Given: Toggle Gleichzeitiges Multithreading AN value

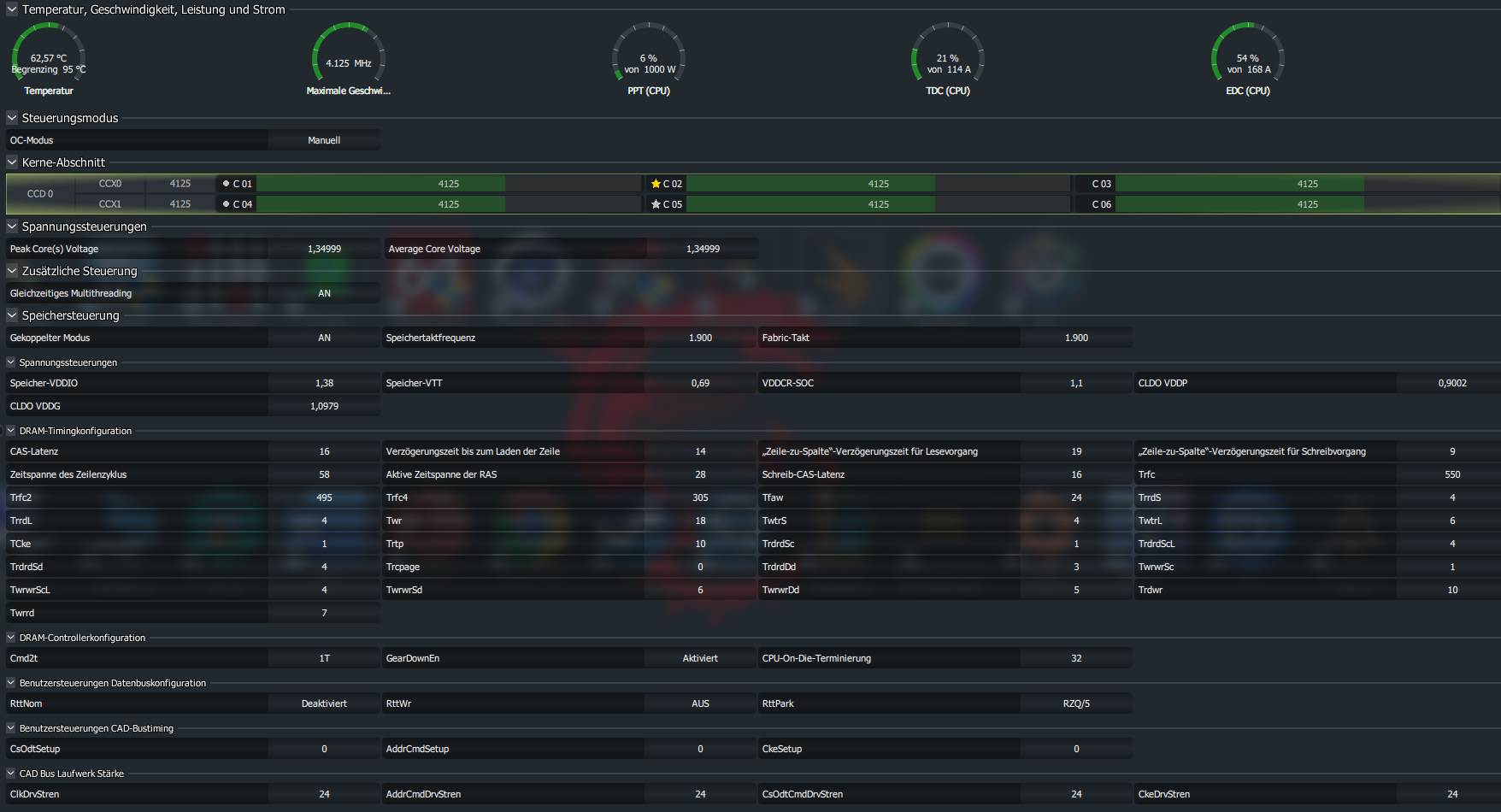Looking at the screenshot, I should (324, 293).
